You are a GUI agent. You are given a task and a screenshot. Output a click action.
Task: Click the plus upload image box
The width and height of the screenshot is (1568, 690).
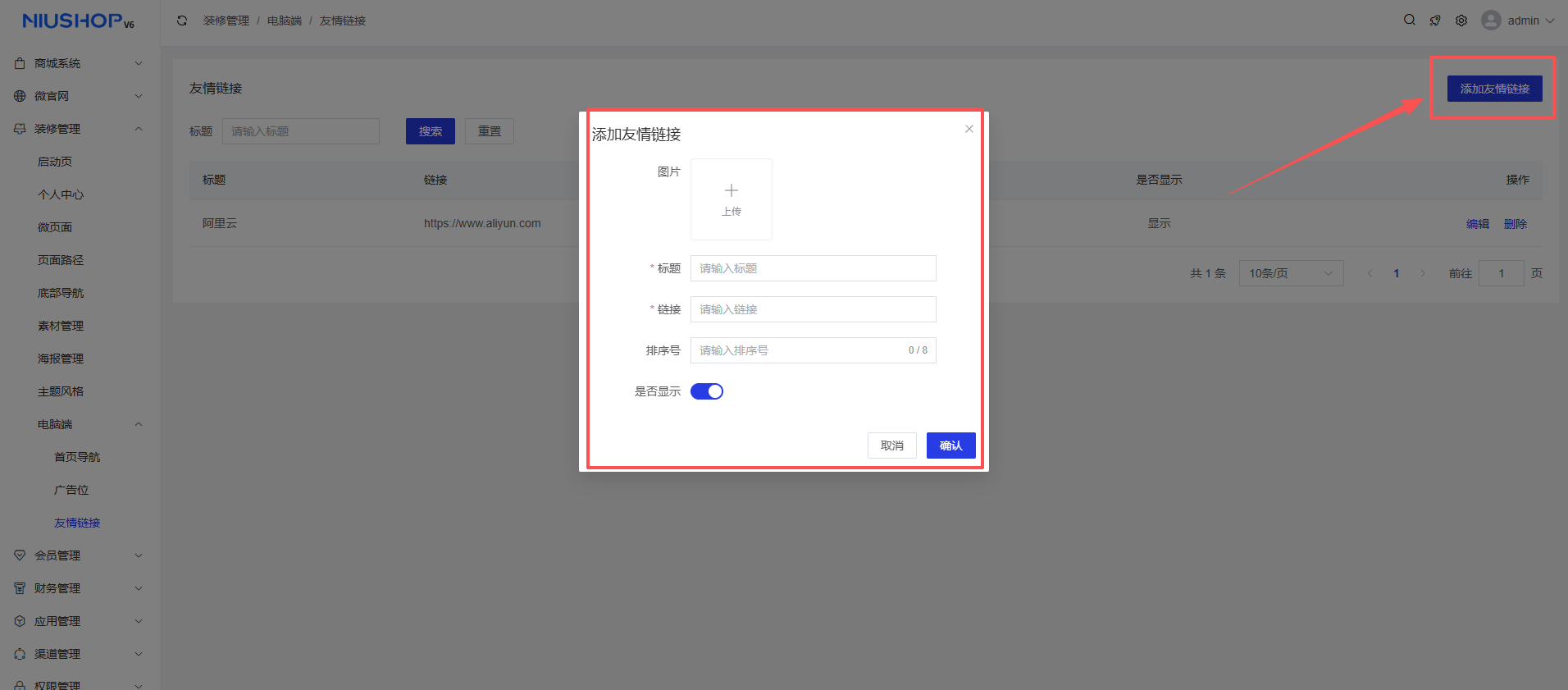[732, 199]
